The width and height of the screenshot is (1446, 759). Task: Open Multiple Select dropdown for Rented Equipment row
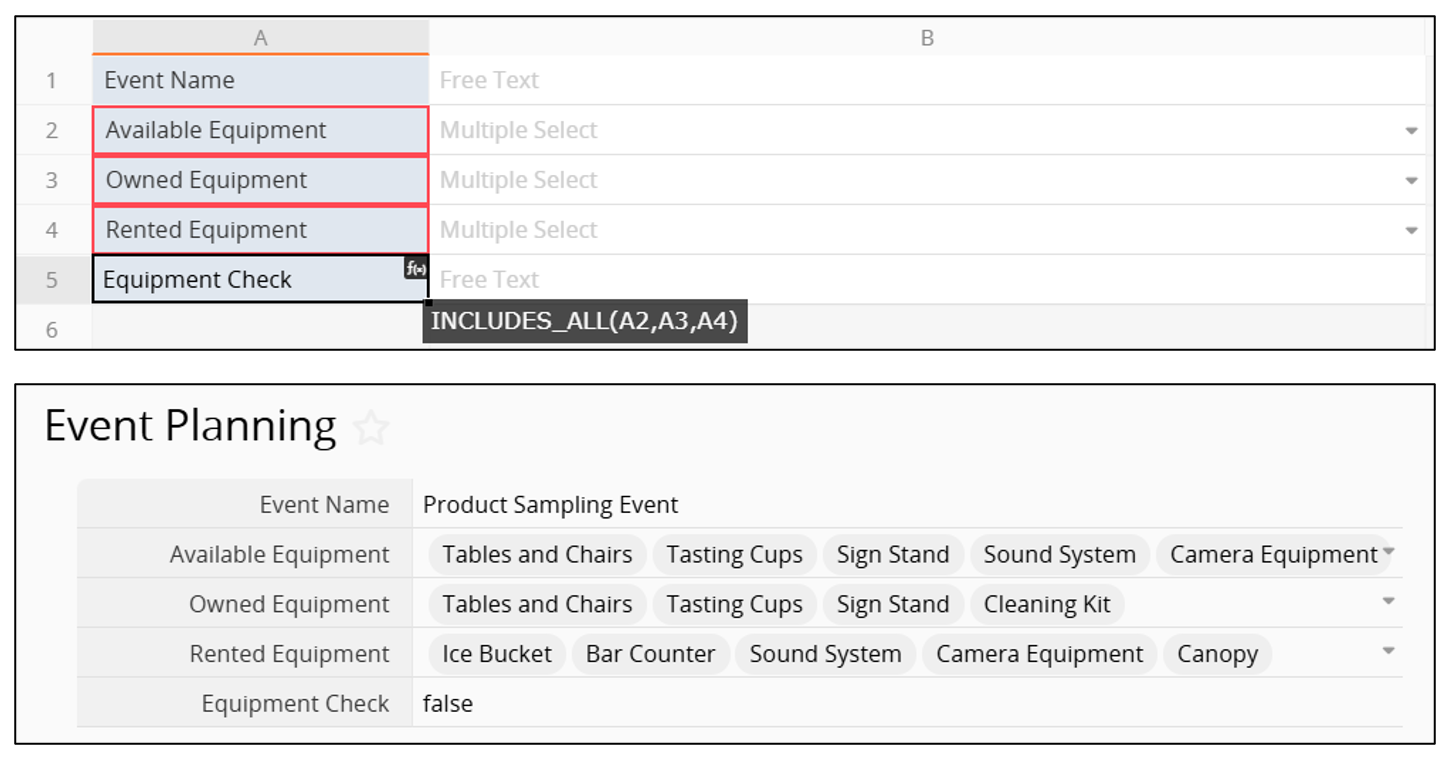(1411, 231)
